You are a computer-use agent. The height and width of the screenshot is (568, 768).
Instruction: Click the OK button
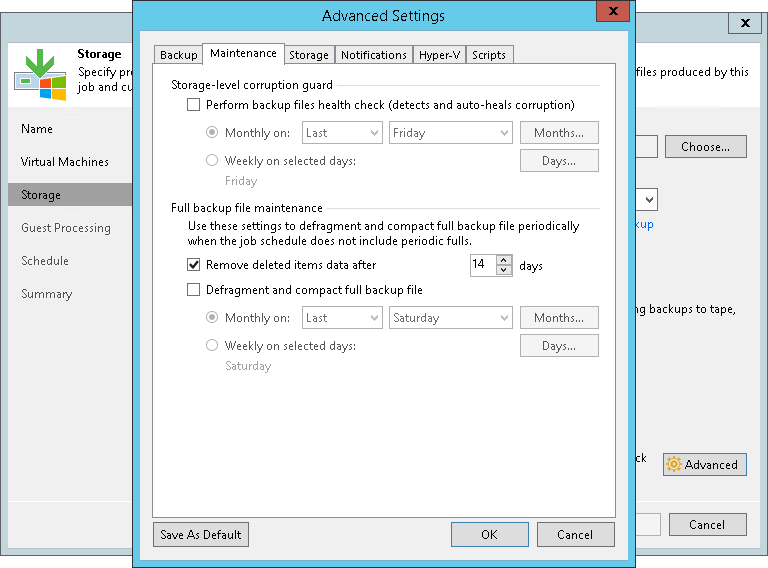pyautogui.click(x=489, y=535)
